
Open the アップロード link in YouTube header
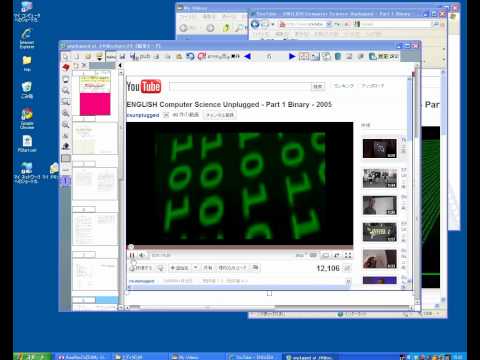373,86
